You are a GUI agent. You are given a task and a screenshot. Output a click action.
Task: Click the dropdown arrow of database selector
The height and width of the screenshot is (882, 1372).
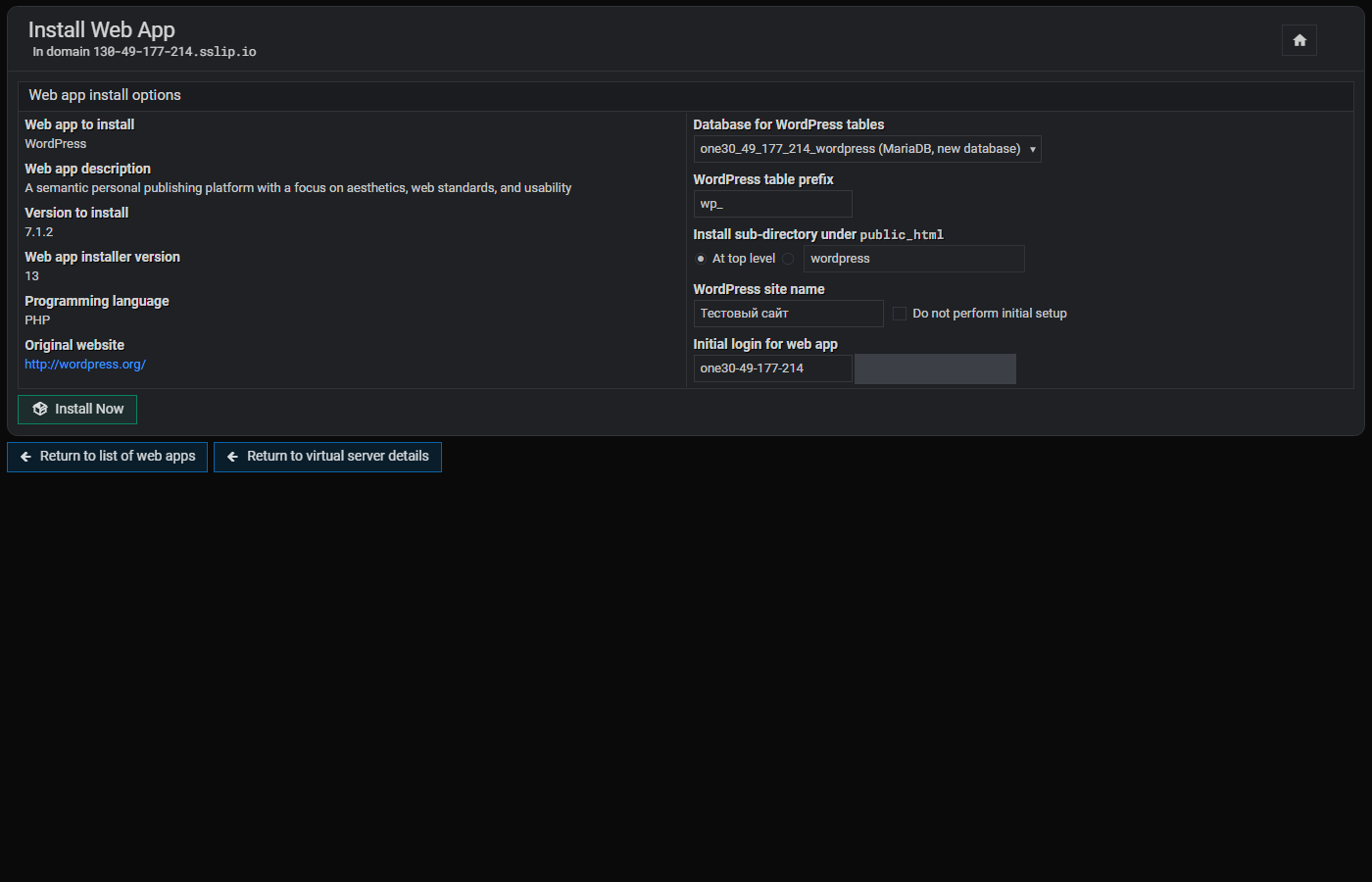click(x=1033, y=149)
